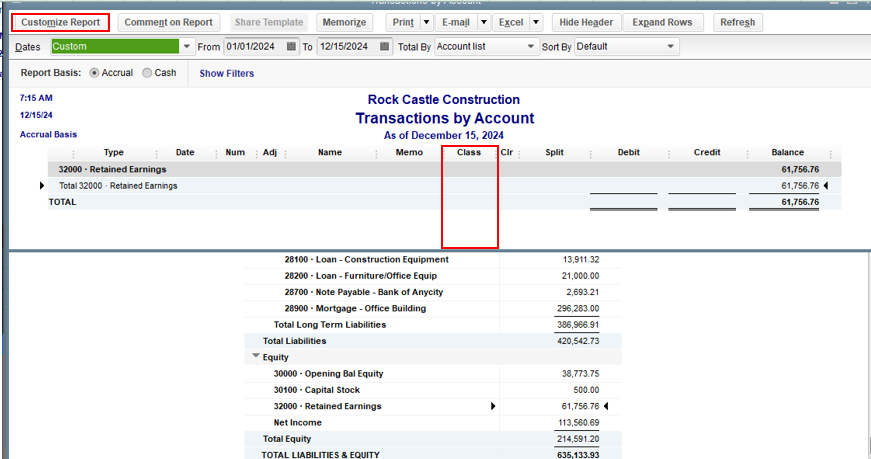Screen dimensions: 871x459
Task: Open the To date calendar icon
Action: coord(384,47)
